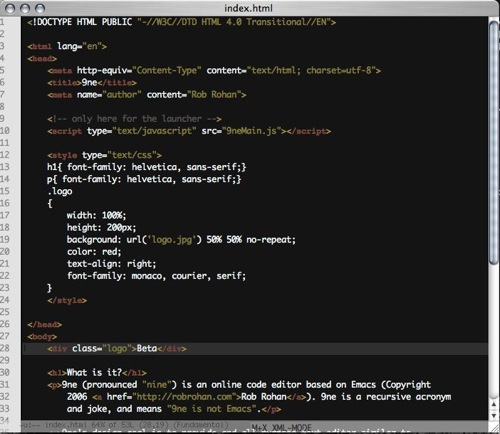The image size is (500, 434).
Task: Click the h1 font-family rule
Action: 147,167
